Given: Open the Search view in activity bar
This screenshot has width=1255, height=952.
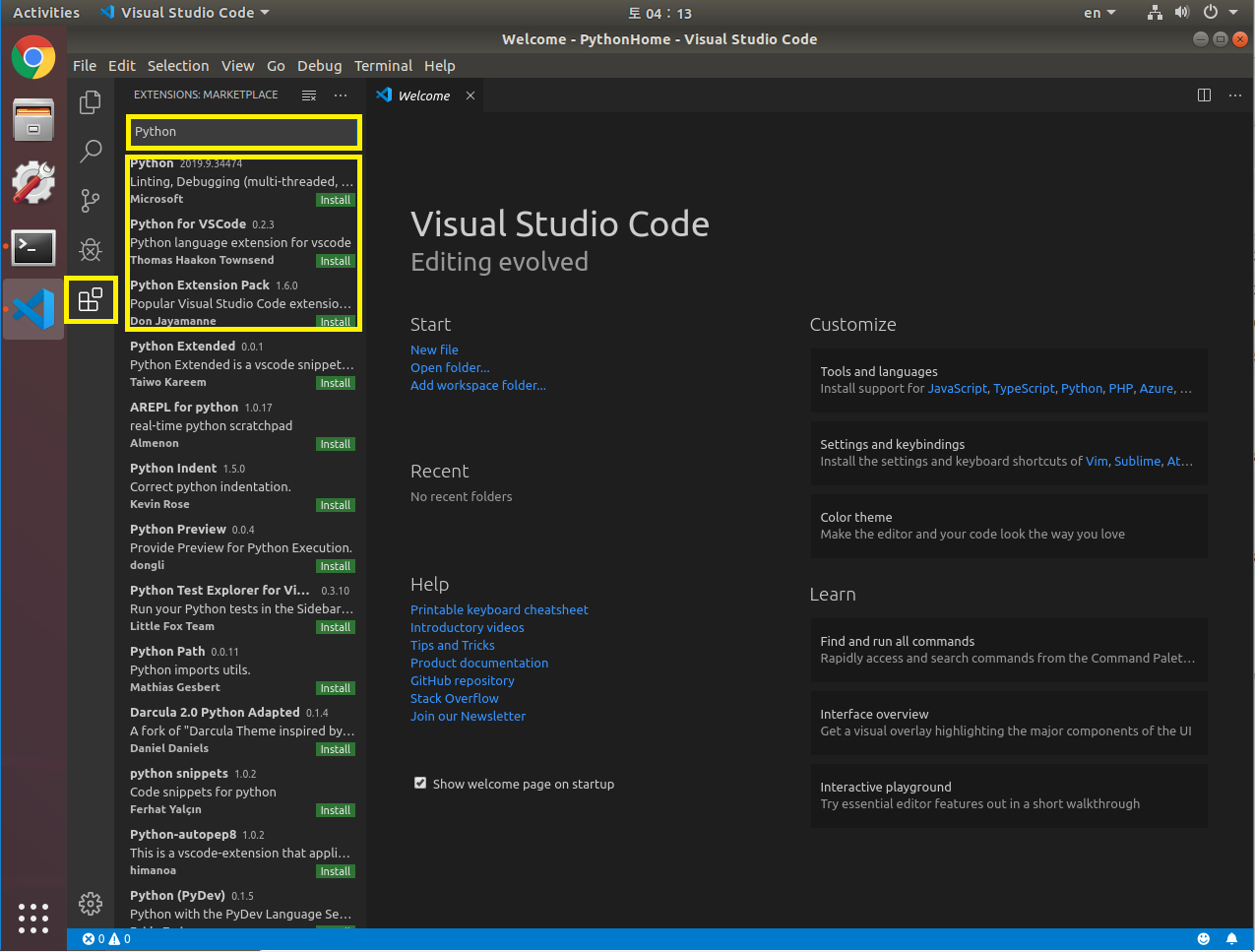Looking at the screenshot, I should pos(91,151).
